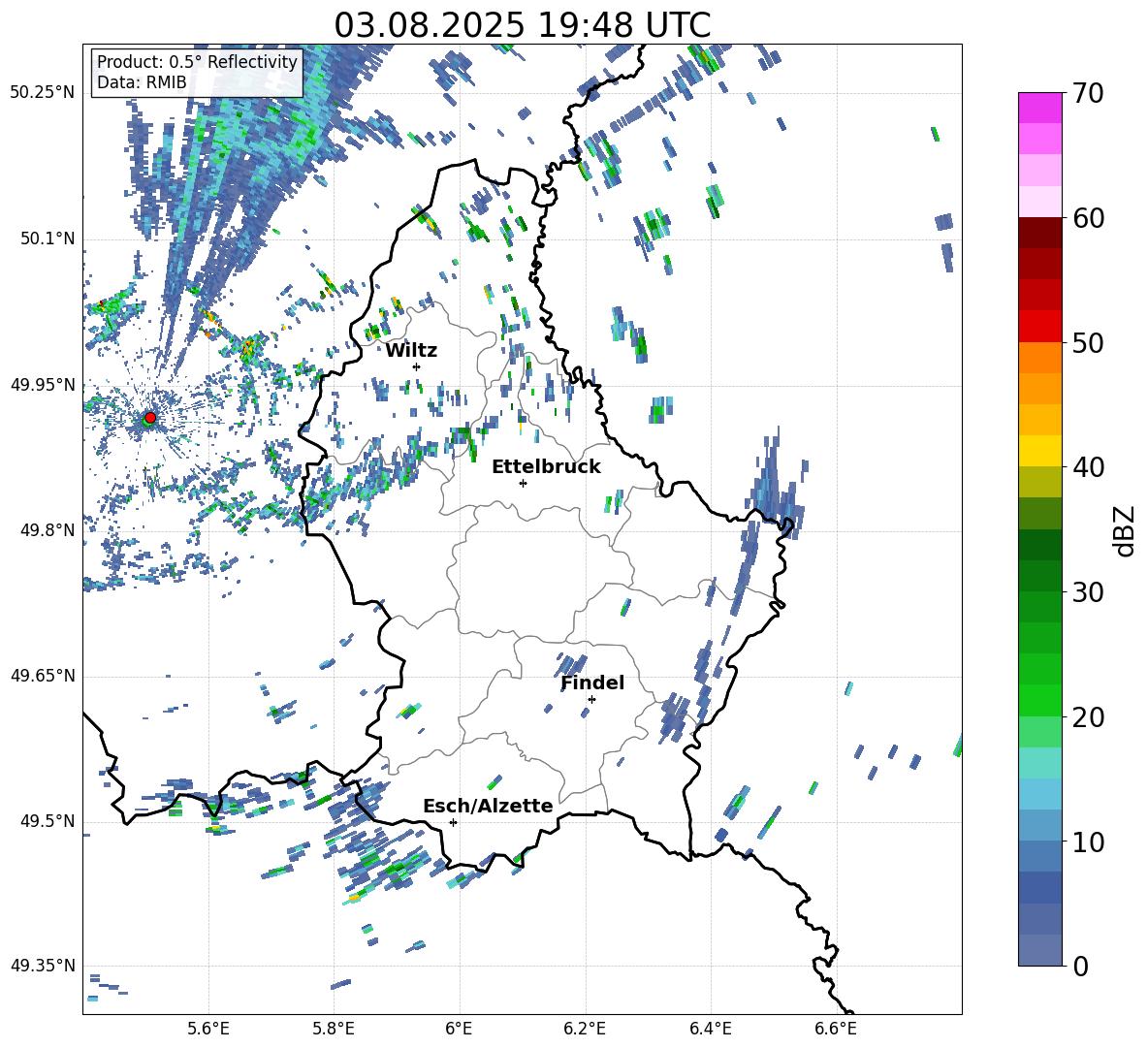Click the 'Data: RMIB' text
The image size is (1148, 1048).
142,82
